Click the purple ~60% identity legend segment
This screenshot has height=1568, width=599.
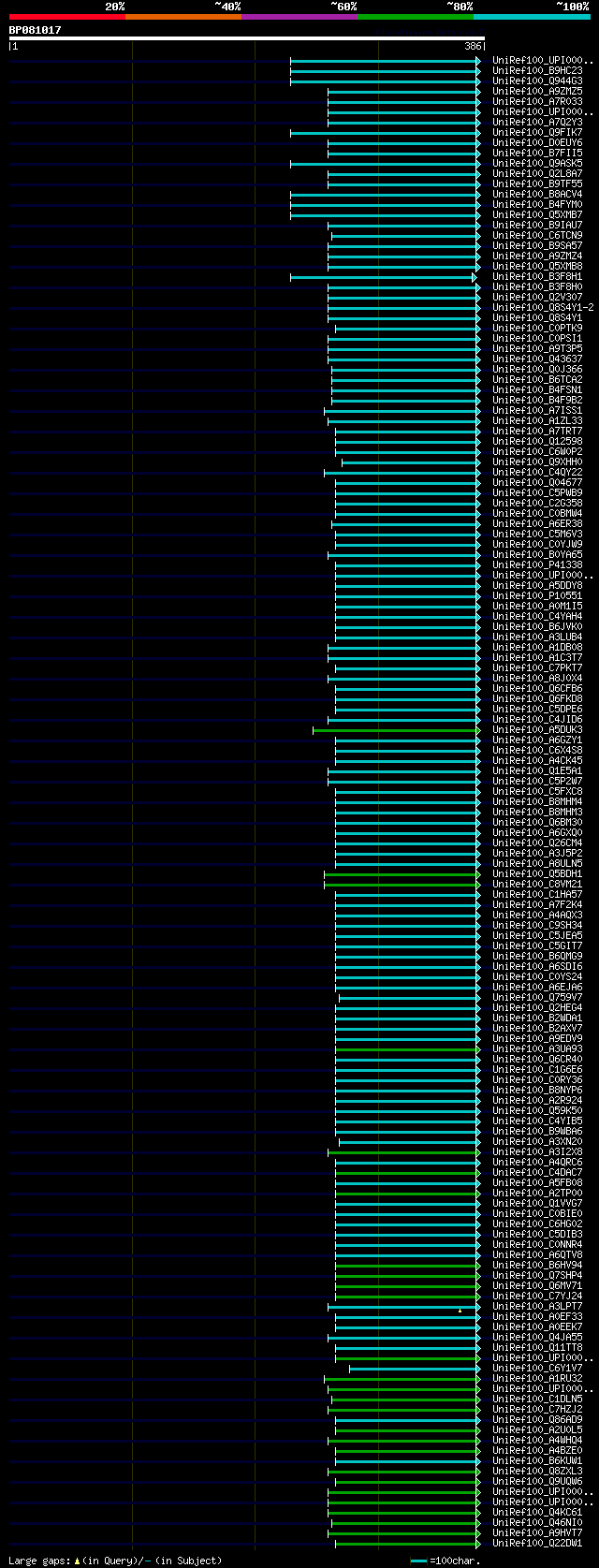[x=299, y=17]
